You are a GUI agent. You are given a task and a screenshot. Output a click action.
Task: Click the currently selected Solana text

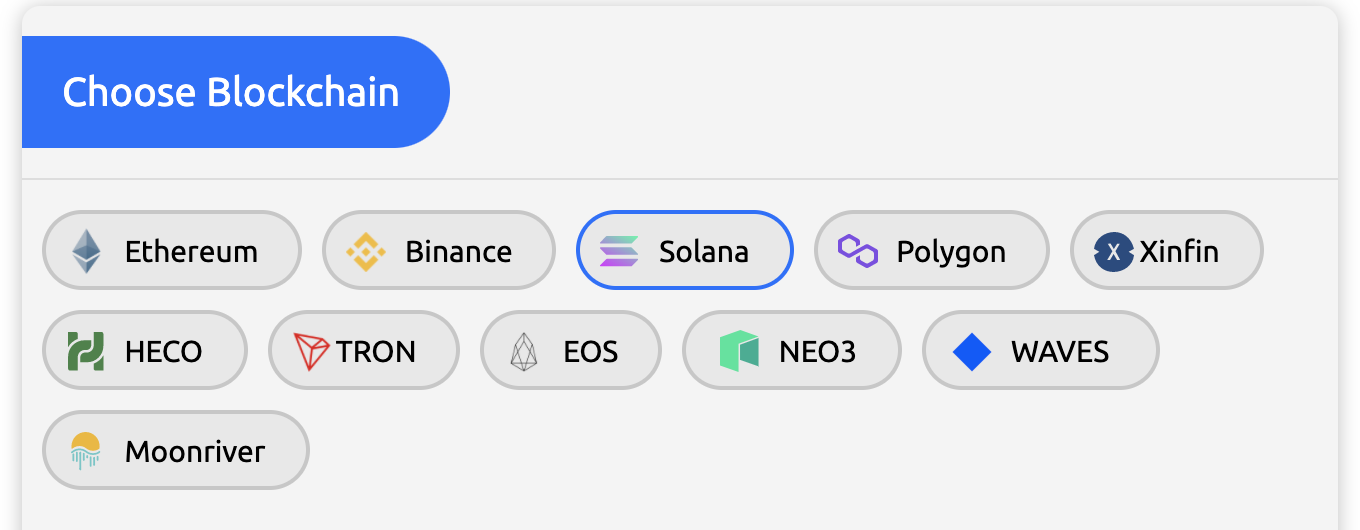pyautogui.click(x=703, y=251)
